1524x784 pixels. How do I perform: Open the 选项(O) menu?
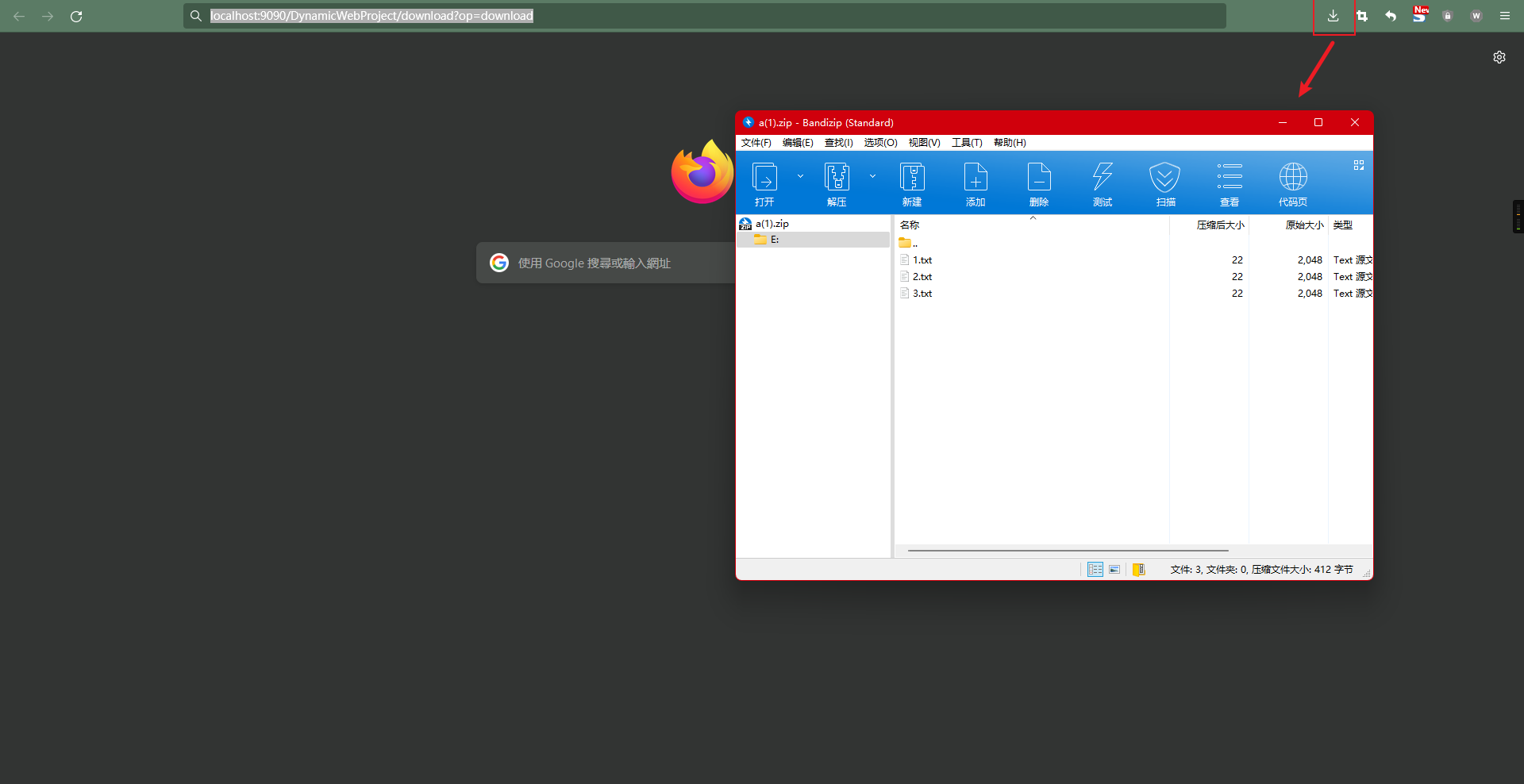click(x=880, y=143)
